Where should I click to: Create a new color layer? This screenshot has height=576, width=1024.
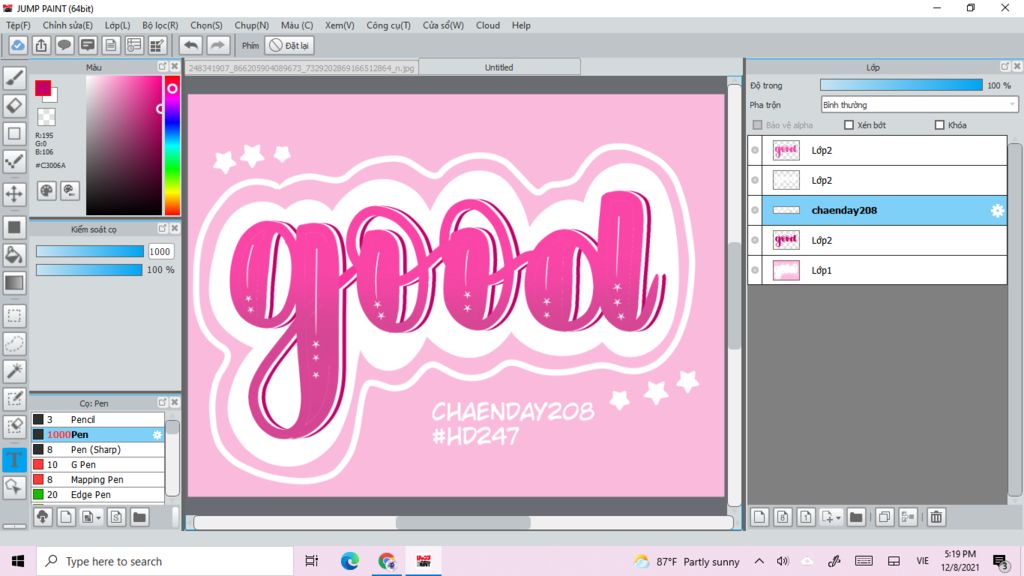click(760, 517)
